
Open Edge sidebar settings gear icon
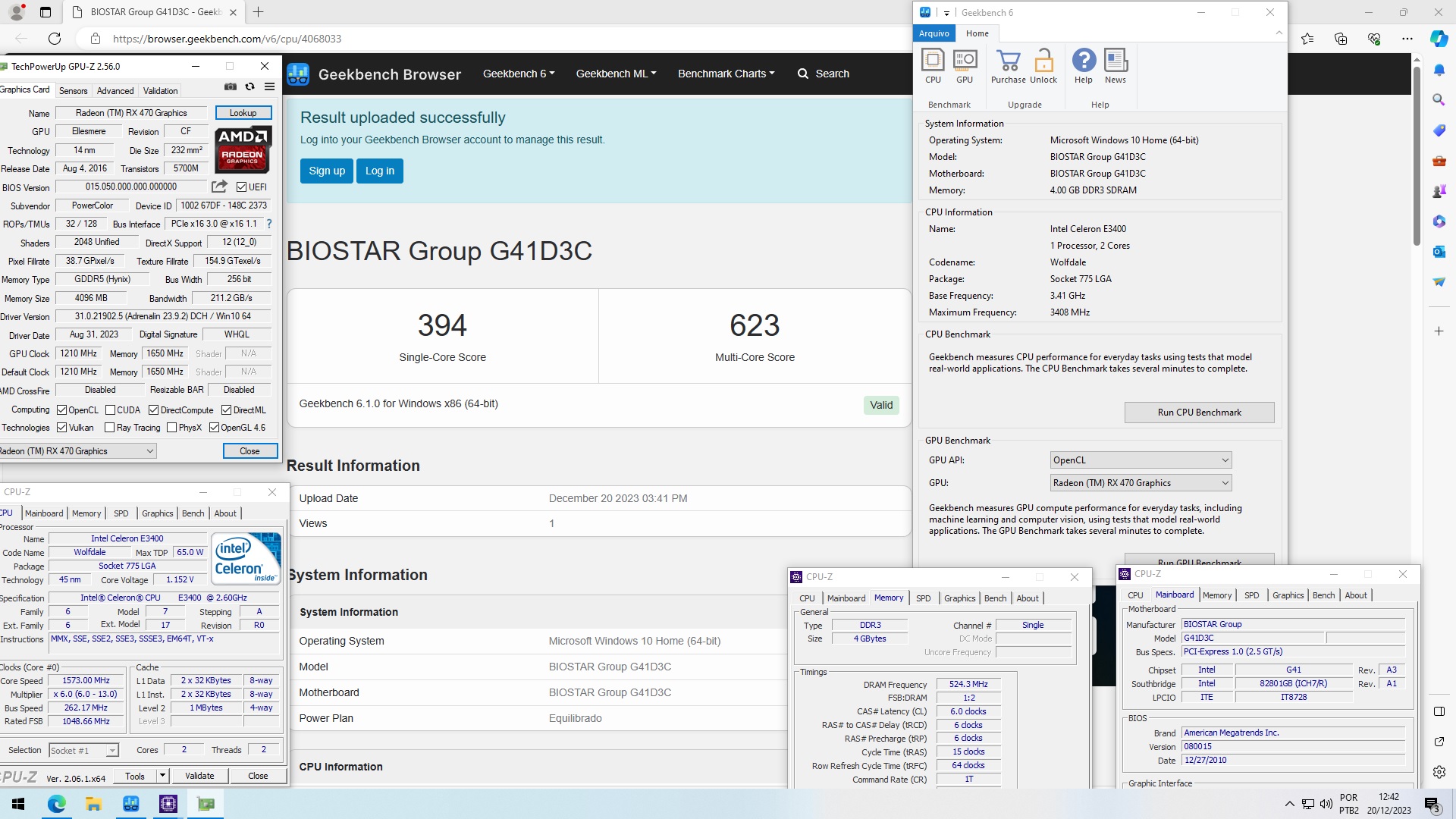click(1439, 772)
